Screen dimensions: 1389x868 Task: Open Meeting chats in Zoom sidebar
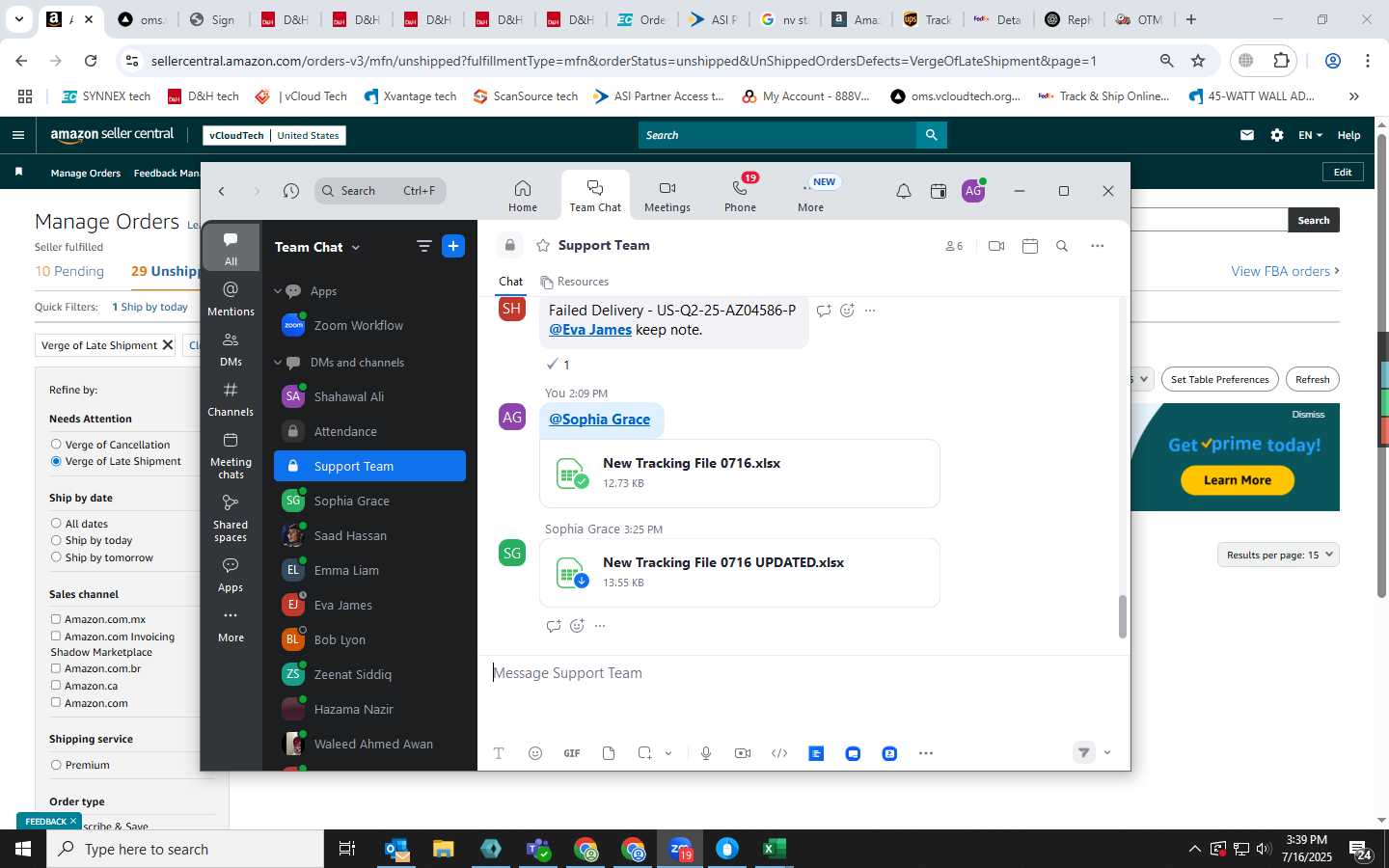tap(231, 455)
